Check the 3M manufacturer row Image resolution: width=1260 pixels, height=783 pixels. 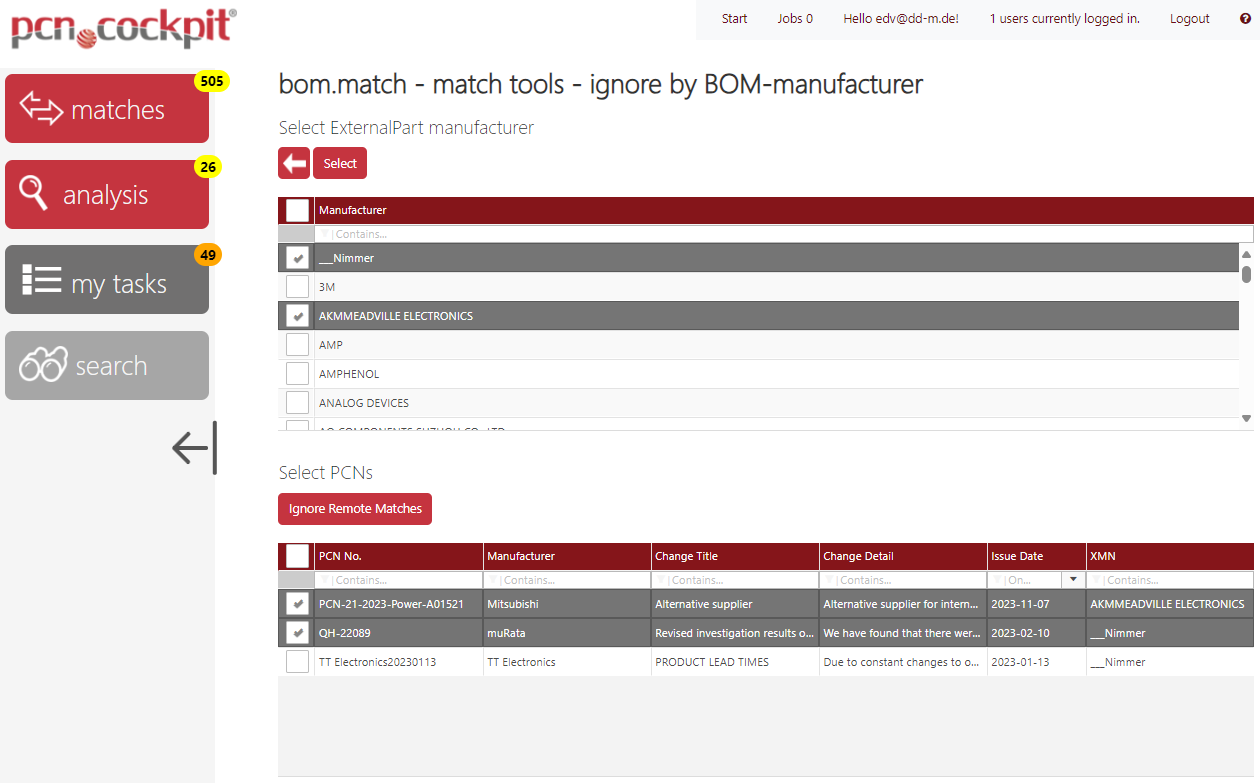point(296,286)
